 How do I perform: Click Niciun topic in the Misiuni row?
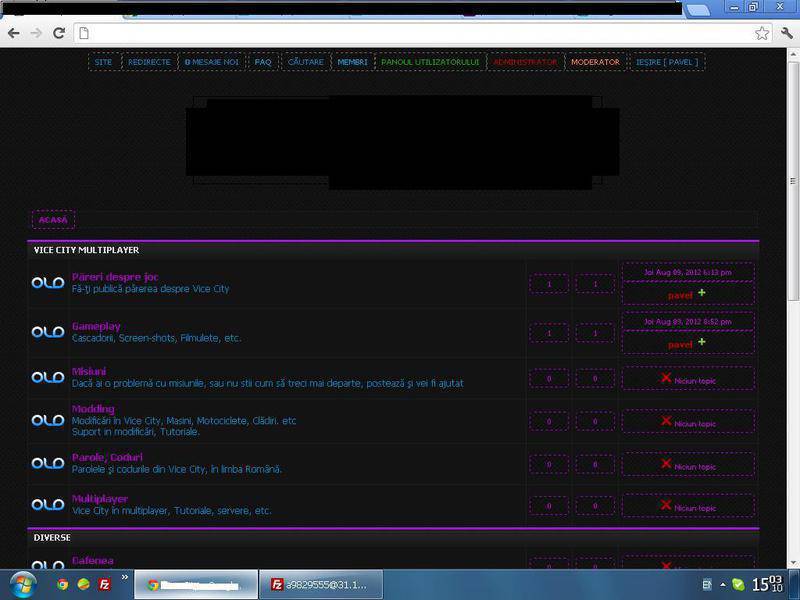(695, 381)
